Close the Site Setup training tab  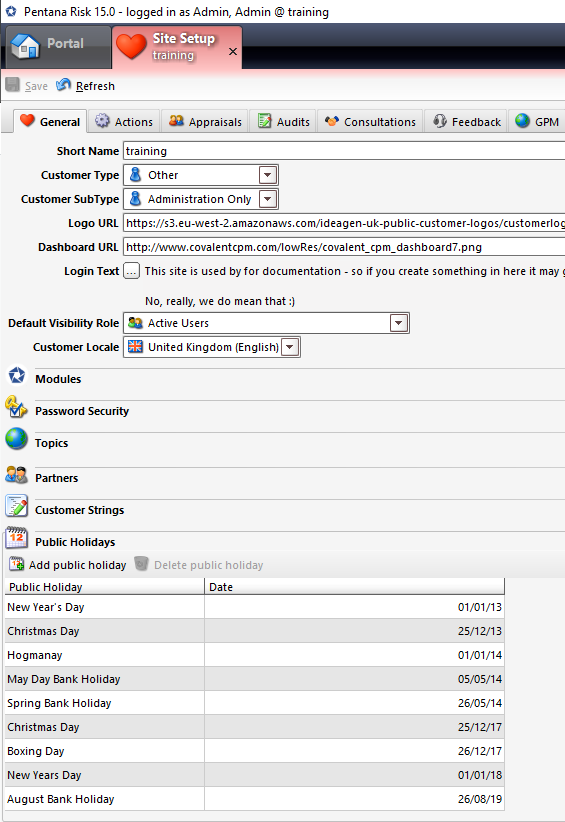233,51
